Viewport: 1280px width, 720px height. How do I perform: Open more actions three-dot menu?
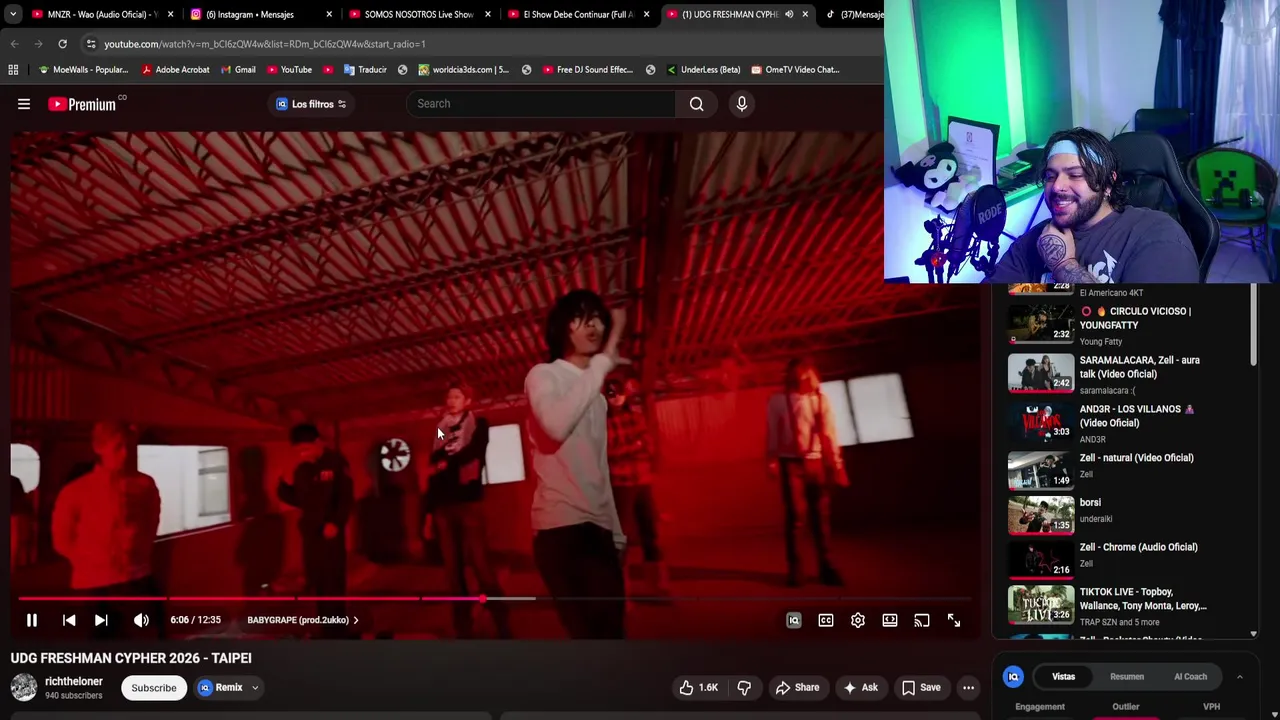[968, 688]
